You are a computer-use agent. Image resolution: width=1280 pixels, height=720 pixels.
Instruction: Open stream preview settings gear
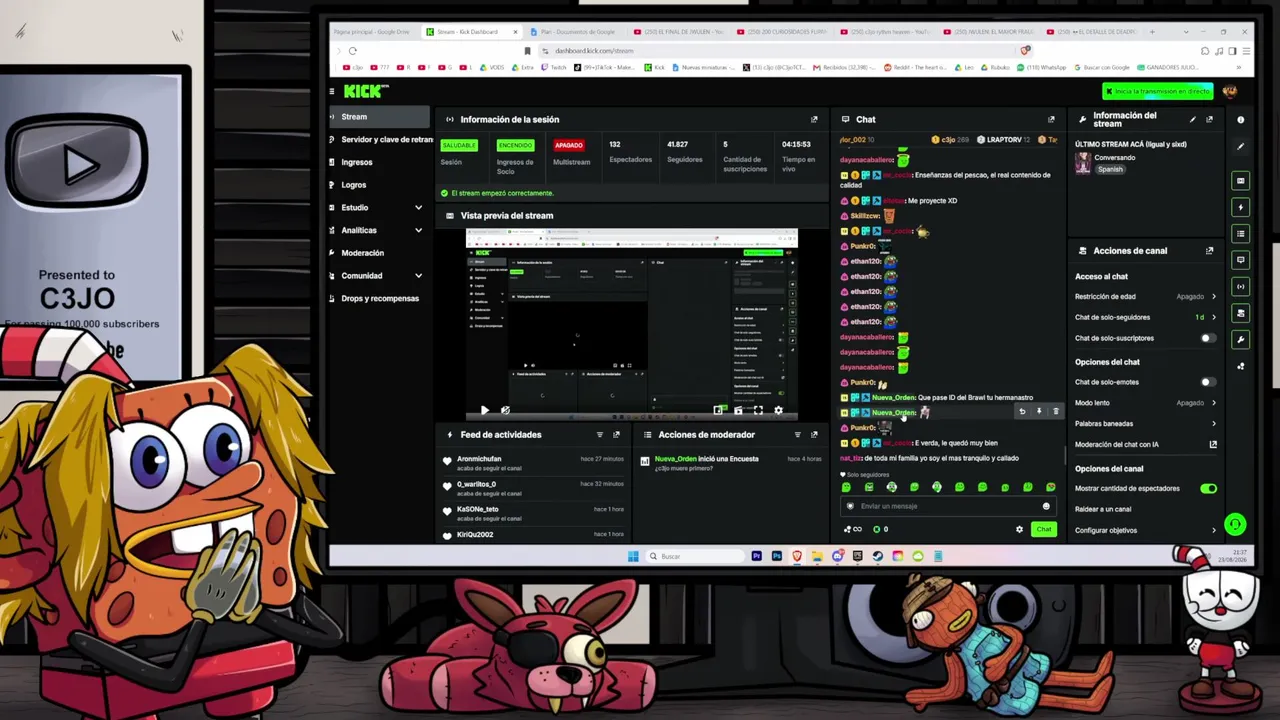tap(778, 410)
